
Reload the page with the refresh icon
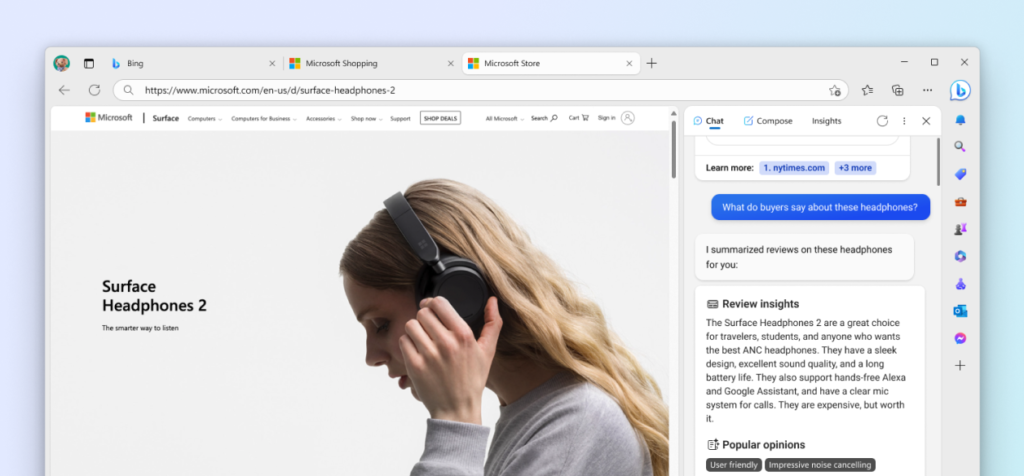[x=95, y=90]
